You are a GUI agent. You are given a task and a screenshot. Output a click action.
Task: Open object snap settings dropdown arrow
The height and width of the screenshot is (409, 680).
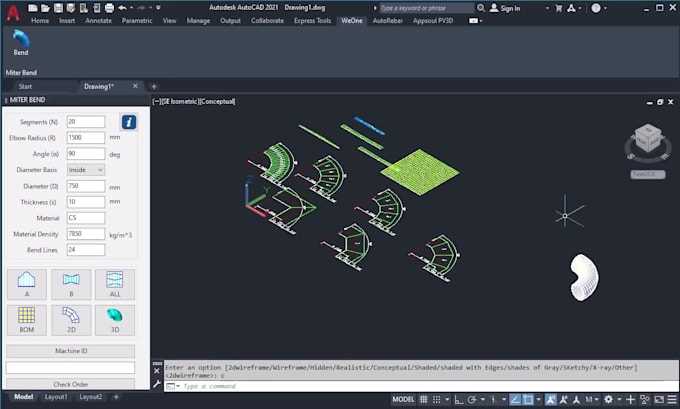538,399
